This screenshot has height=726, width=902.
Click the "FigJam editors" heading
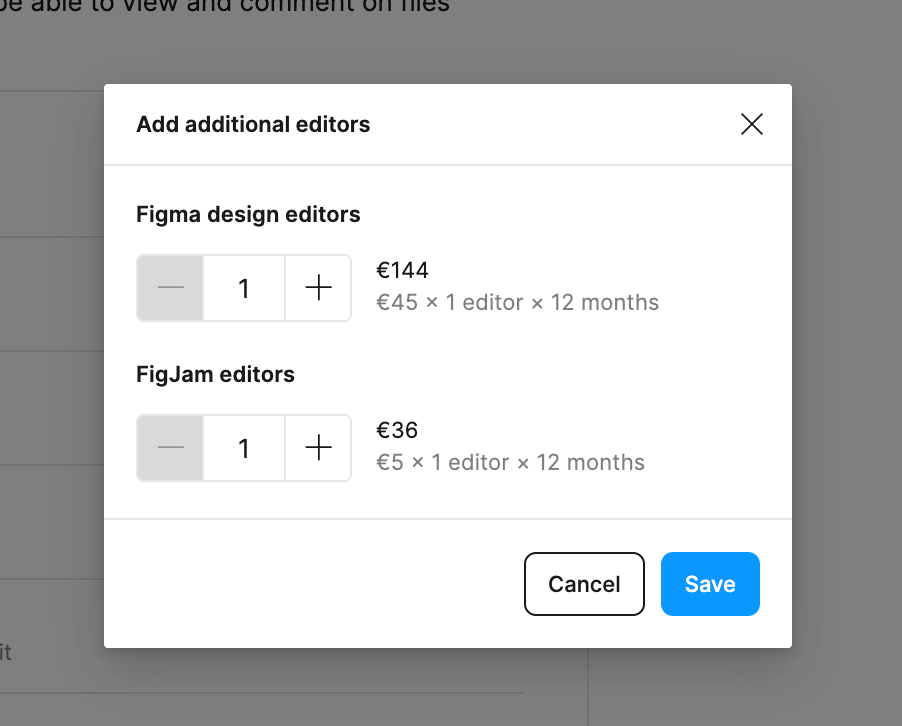[215, 374]
